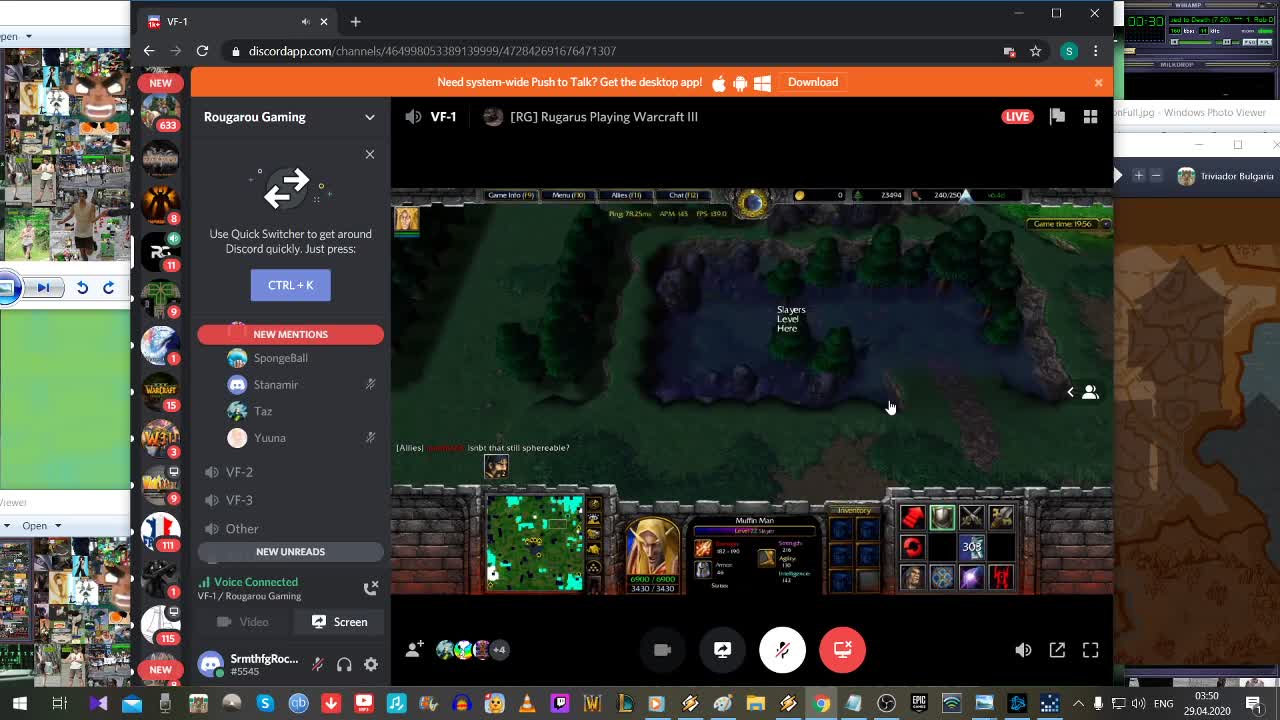Open Discord User Settings gear
Viewport: 1280px width, 720px height.
coord(371,664)
